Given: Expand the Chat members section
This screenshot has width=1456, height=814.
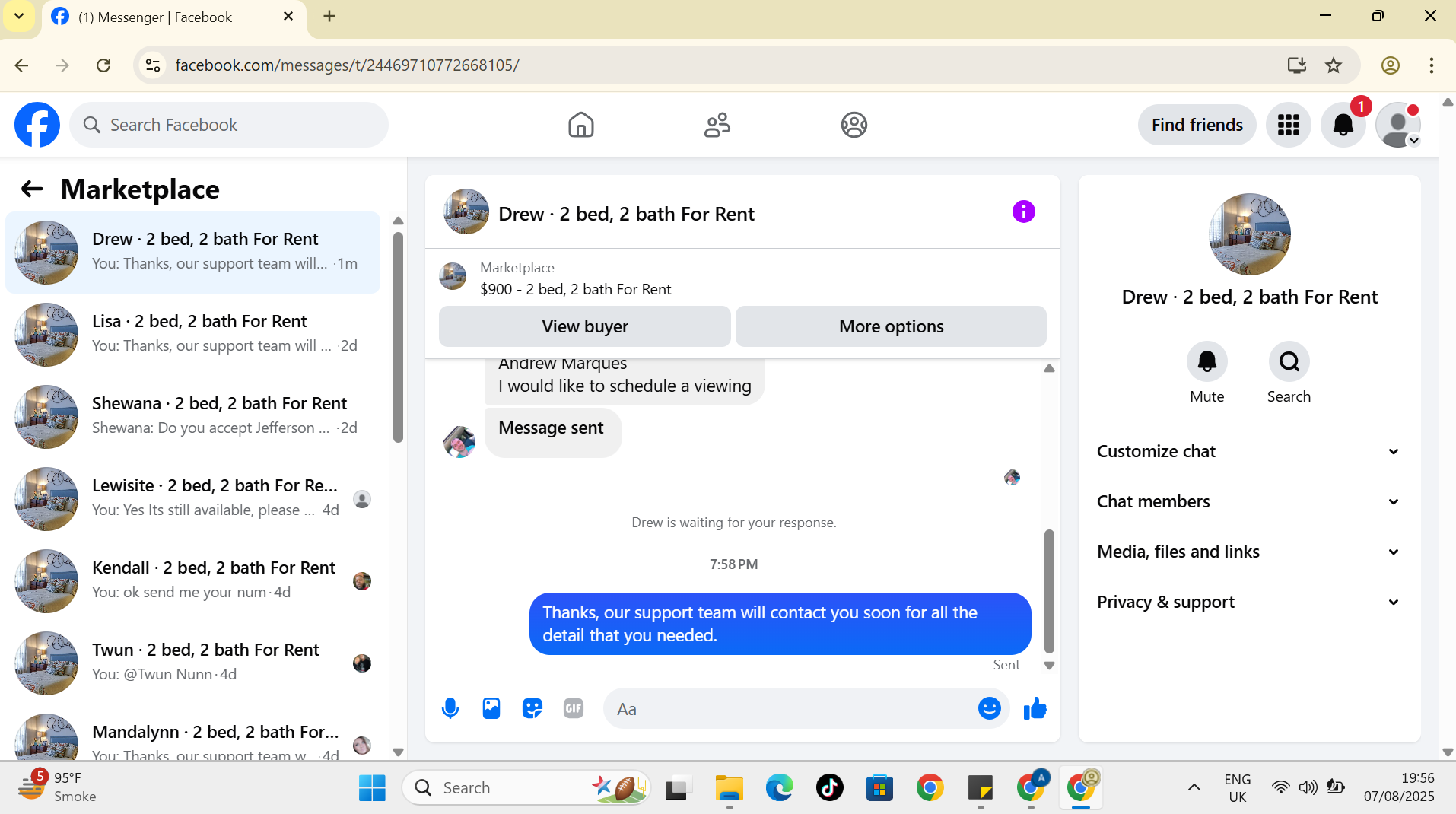Looking at the screenshot, I should point(1249,501).
